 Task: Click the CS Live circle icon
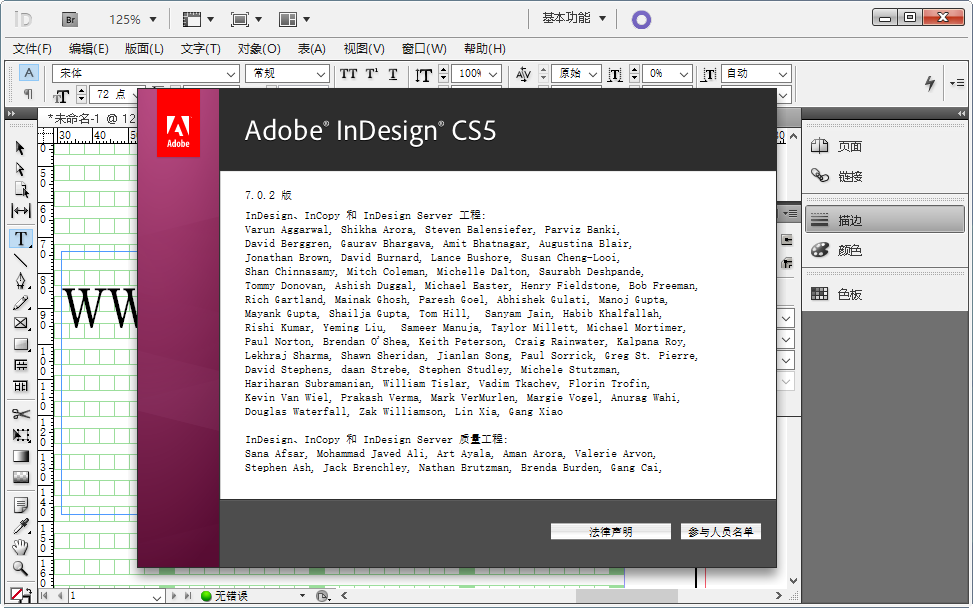pyautogui.click(x=641, y=20)
